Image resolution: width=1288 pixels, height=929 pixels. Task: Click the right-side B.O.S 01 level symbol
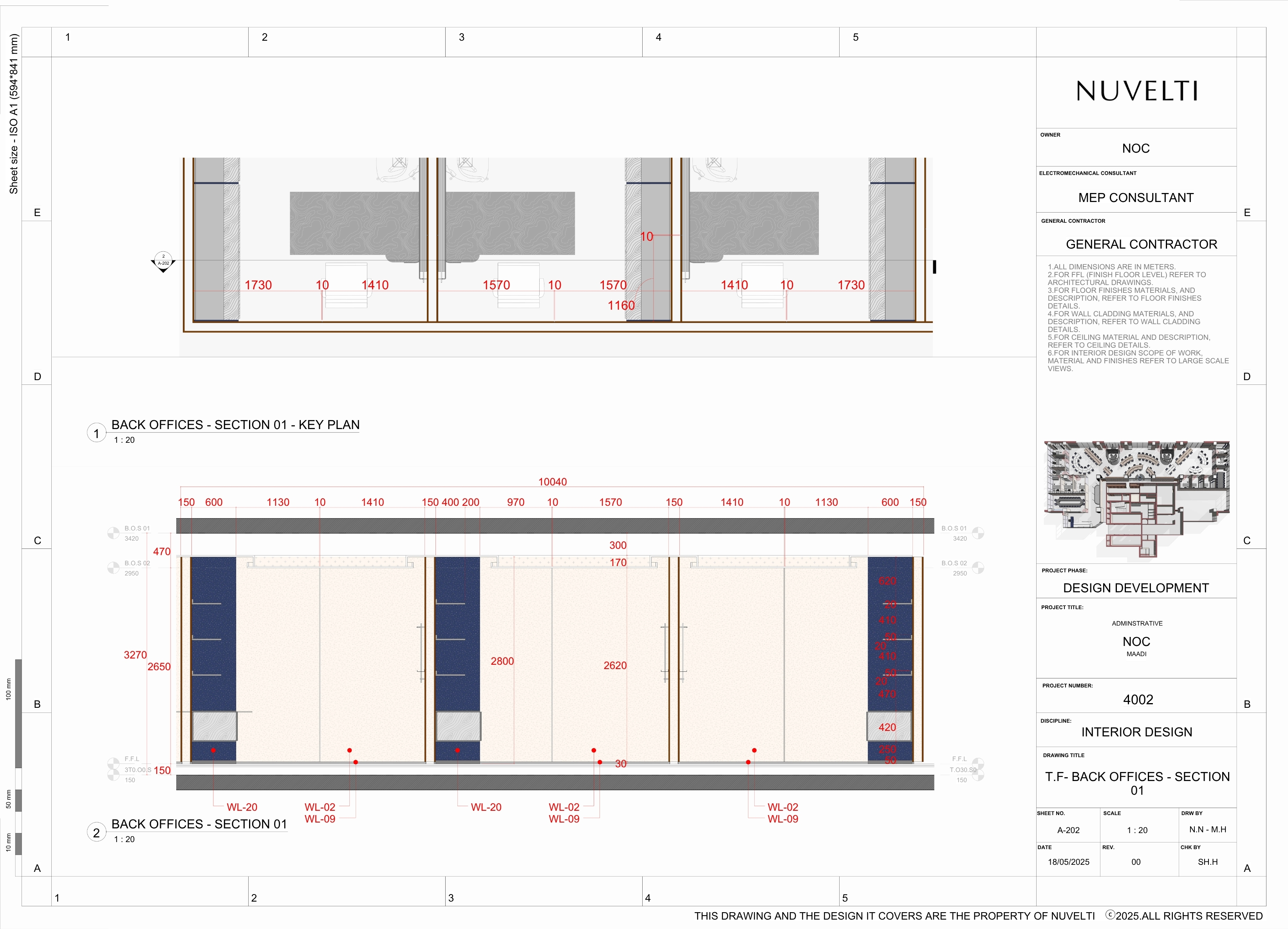click(978, 533)
